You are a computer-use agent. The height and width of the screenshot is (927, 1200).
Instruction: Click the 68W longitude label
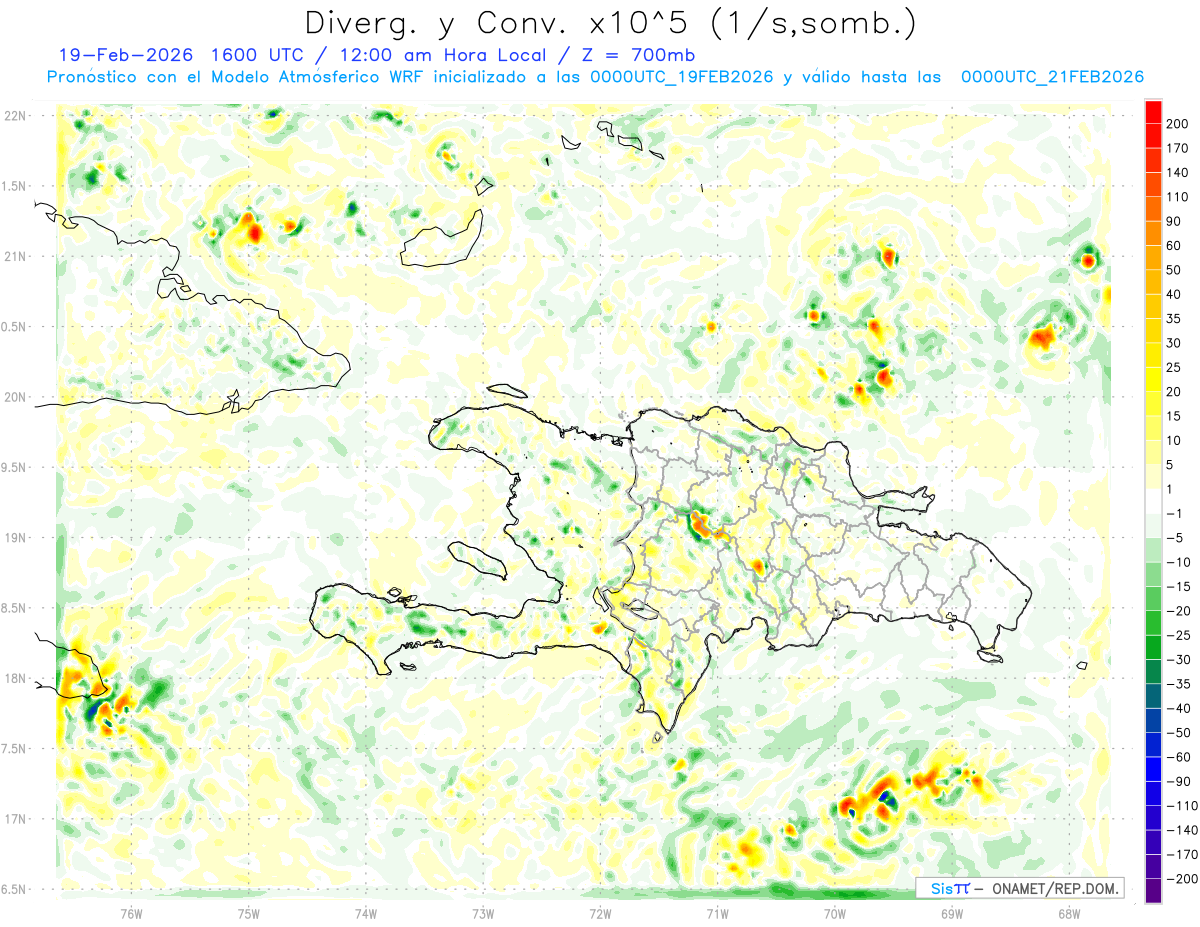tap(1069, 912)
